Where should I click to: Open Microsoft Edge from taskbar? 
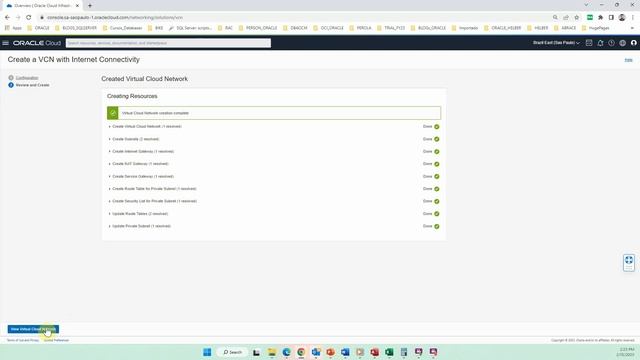[x=287, y=352]
